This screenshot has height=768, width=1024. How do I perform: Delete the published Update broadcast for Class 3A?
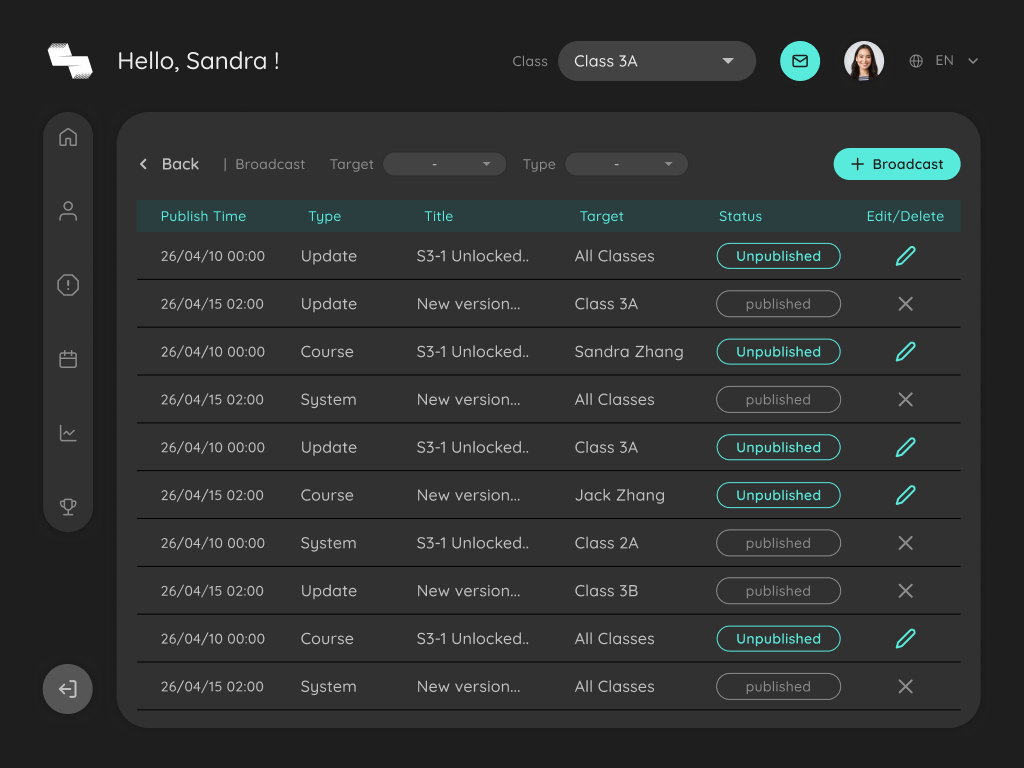click(x=905, y=304)
